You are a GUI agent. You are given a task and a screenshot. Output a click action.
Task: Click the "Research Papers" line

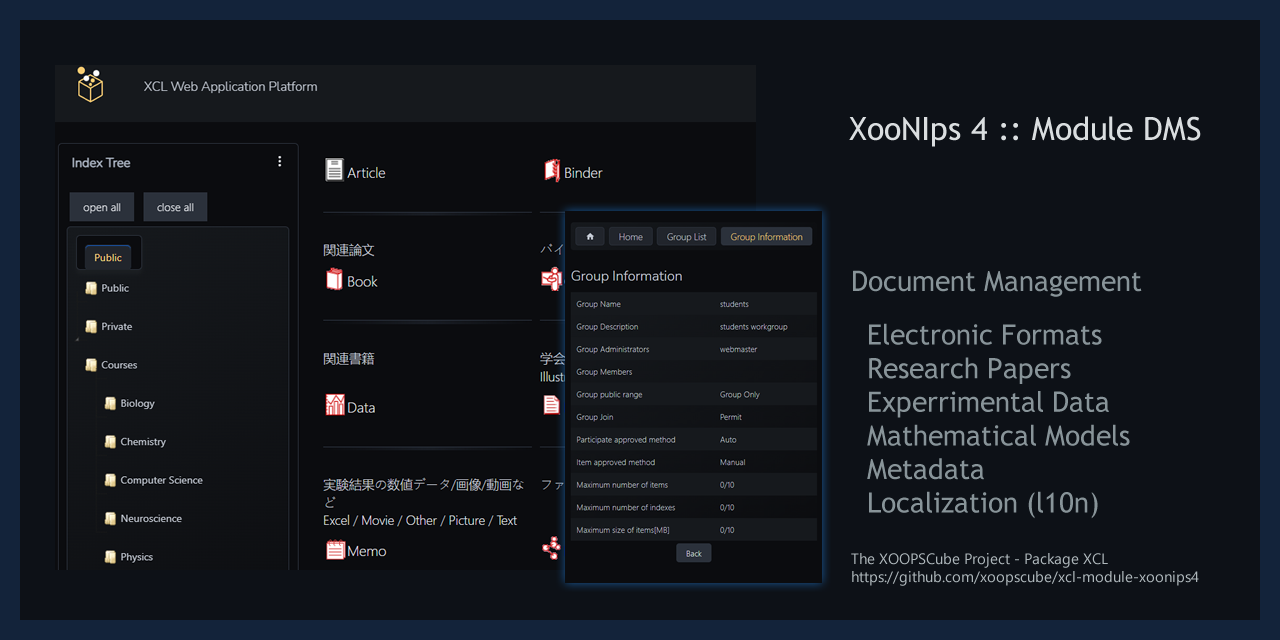[x=969, y=369]
